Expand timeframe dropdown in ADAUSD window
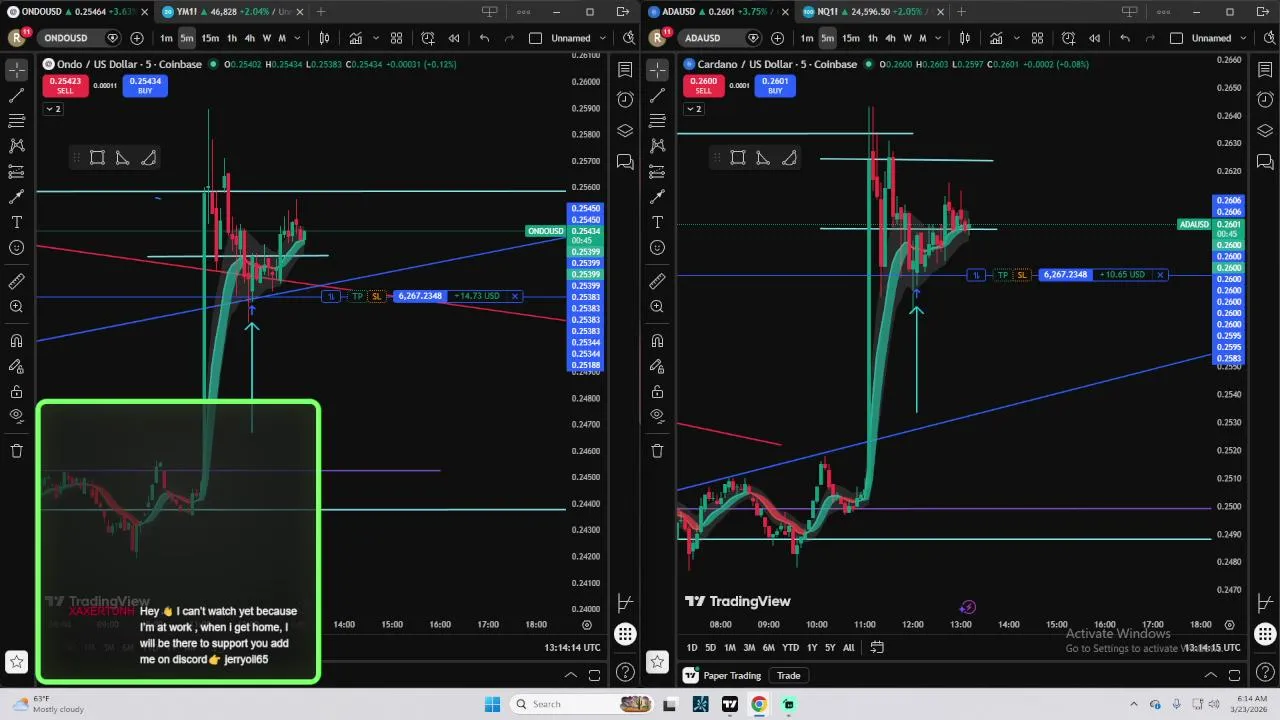 pyautogui.click(x=939, y=38)
